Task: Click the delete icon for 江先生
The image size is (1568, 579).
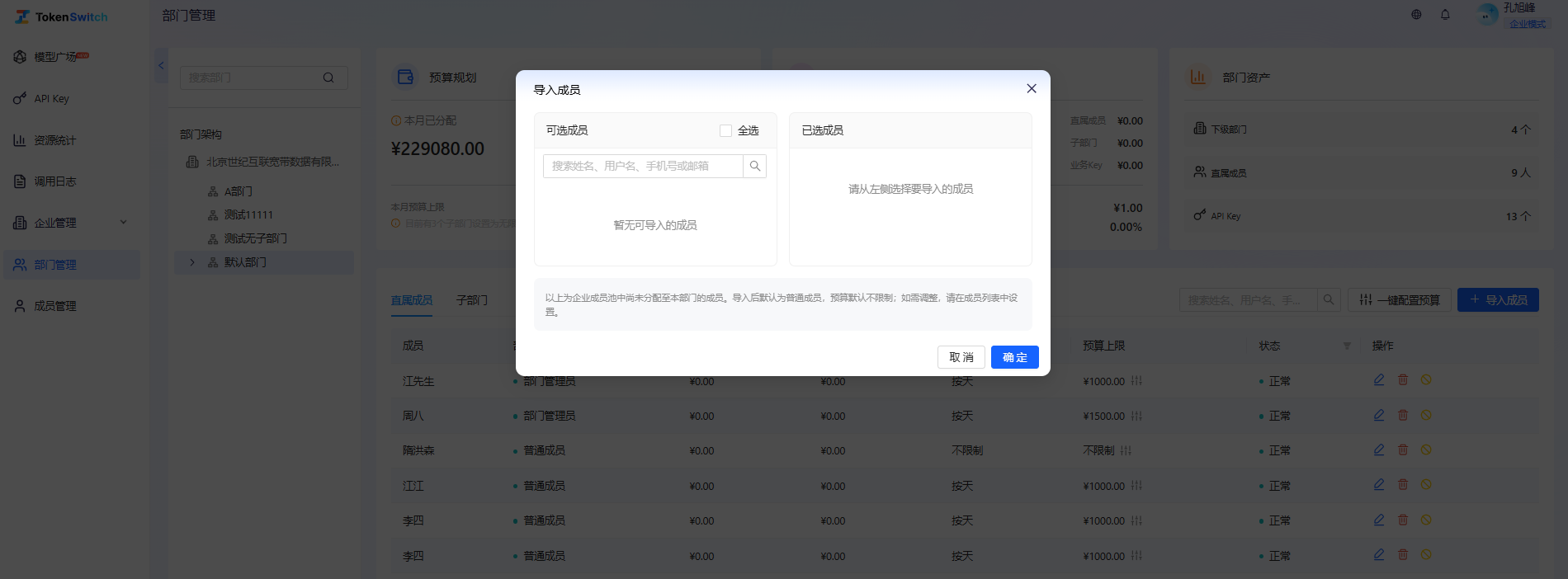Action: 1403,380
